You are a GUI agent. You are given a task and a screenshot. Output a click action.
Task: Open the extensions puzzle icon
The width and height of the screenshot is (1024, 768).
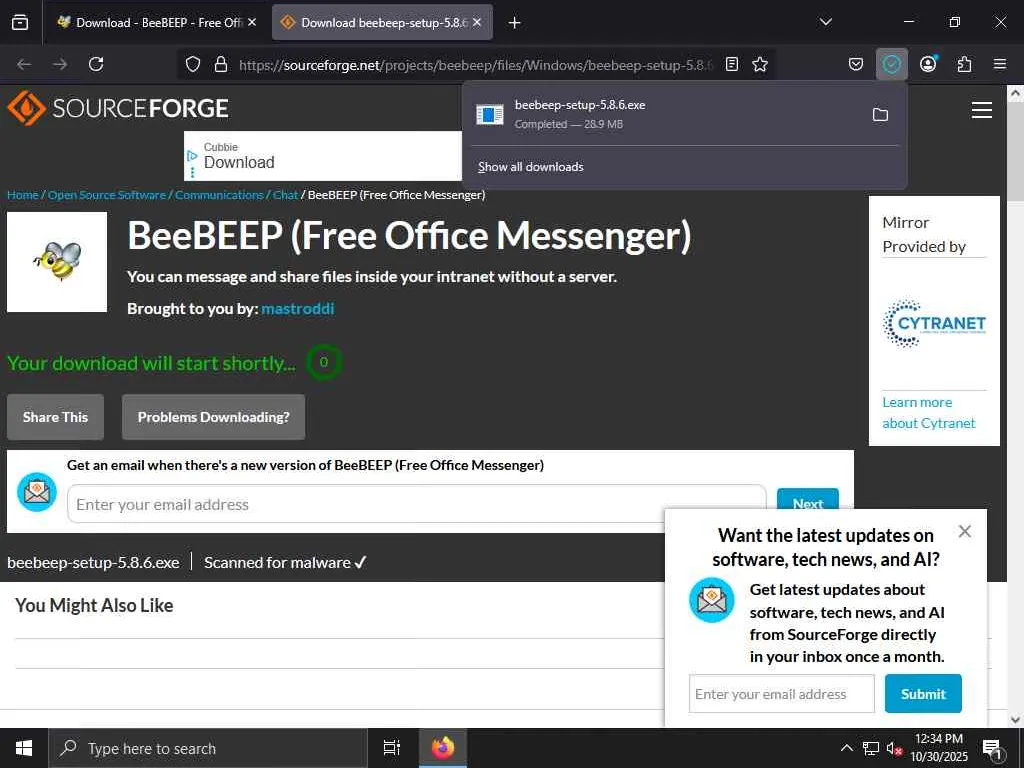(x=964, y=64)
